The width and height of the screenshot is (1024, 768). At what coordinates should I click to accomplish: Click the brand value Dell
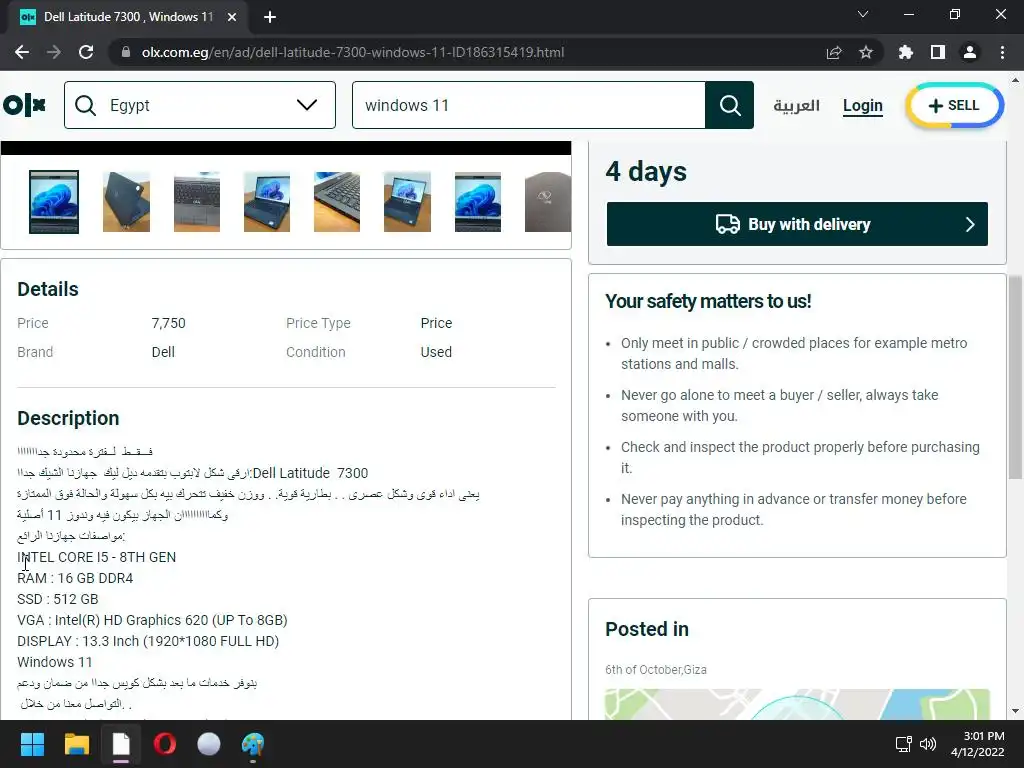pyautogui.click(x=163, y=352)
